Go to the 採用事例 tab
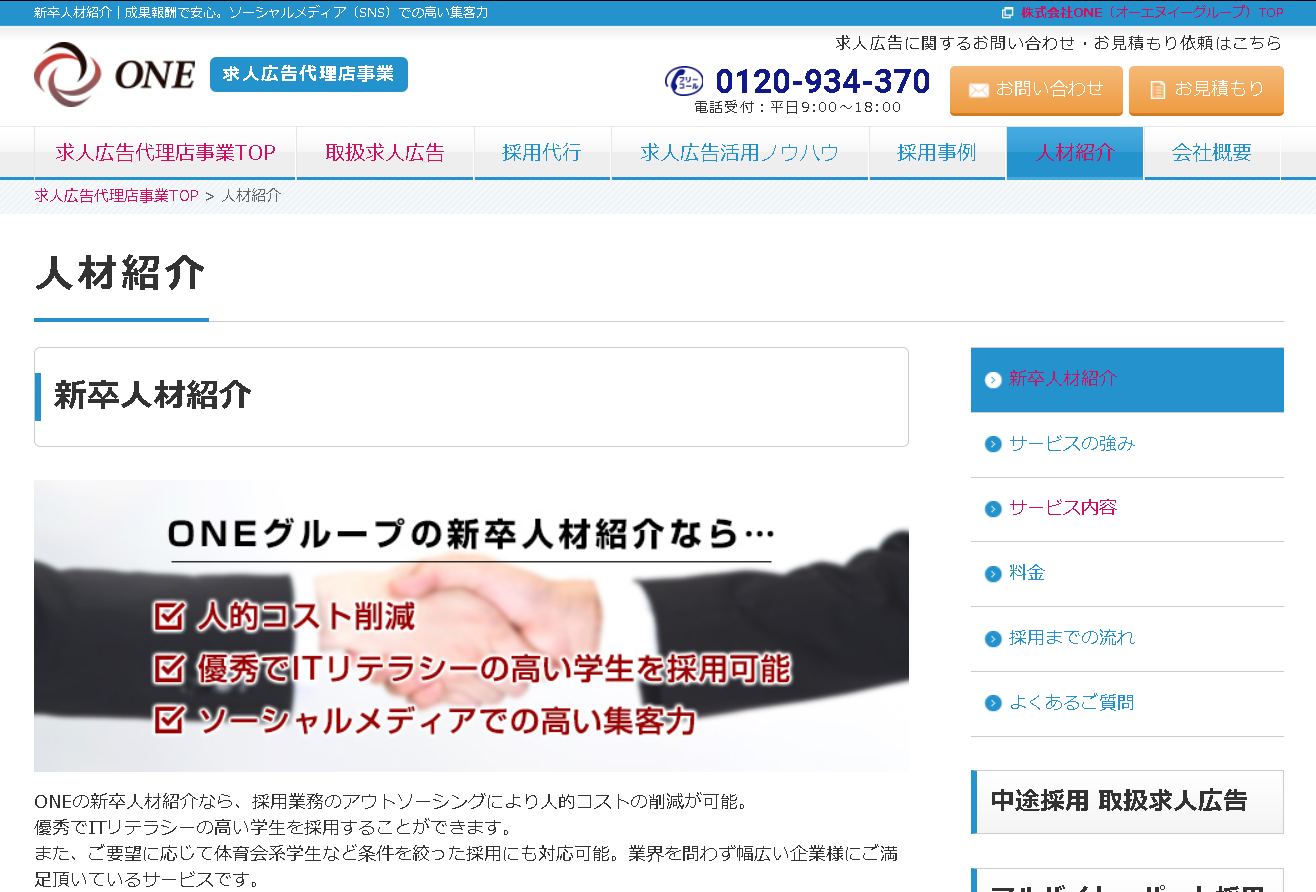Image resolution: width=1316 pixels, height=892 pixels. click(937, 153)
